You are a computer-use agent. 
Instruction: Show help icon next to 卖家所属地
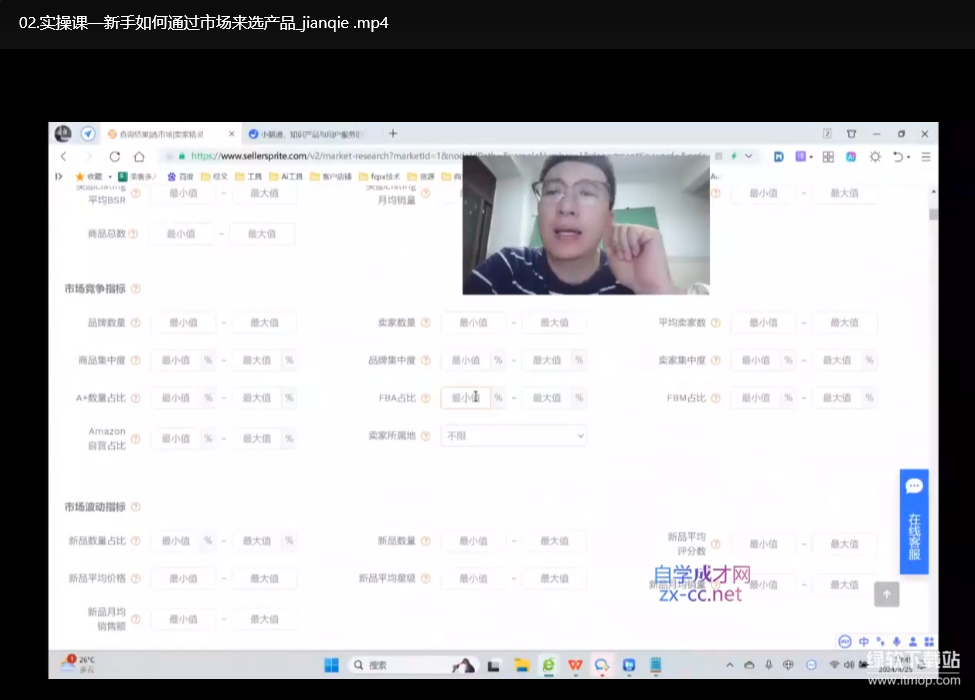click(x=425, y=436)
